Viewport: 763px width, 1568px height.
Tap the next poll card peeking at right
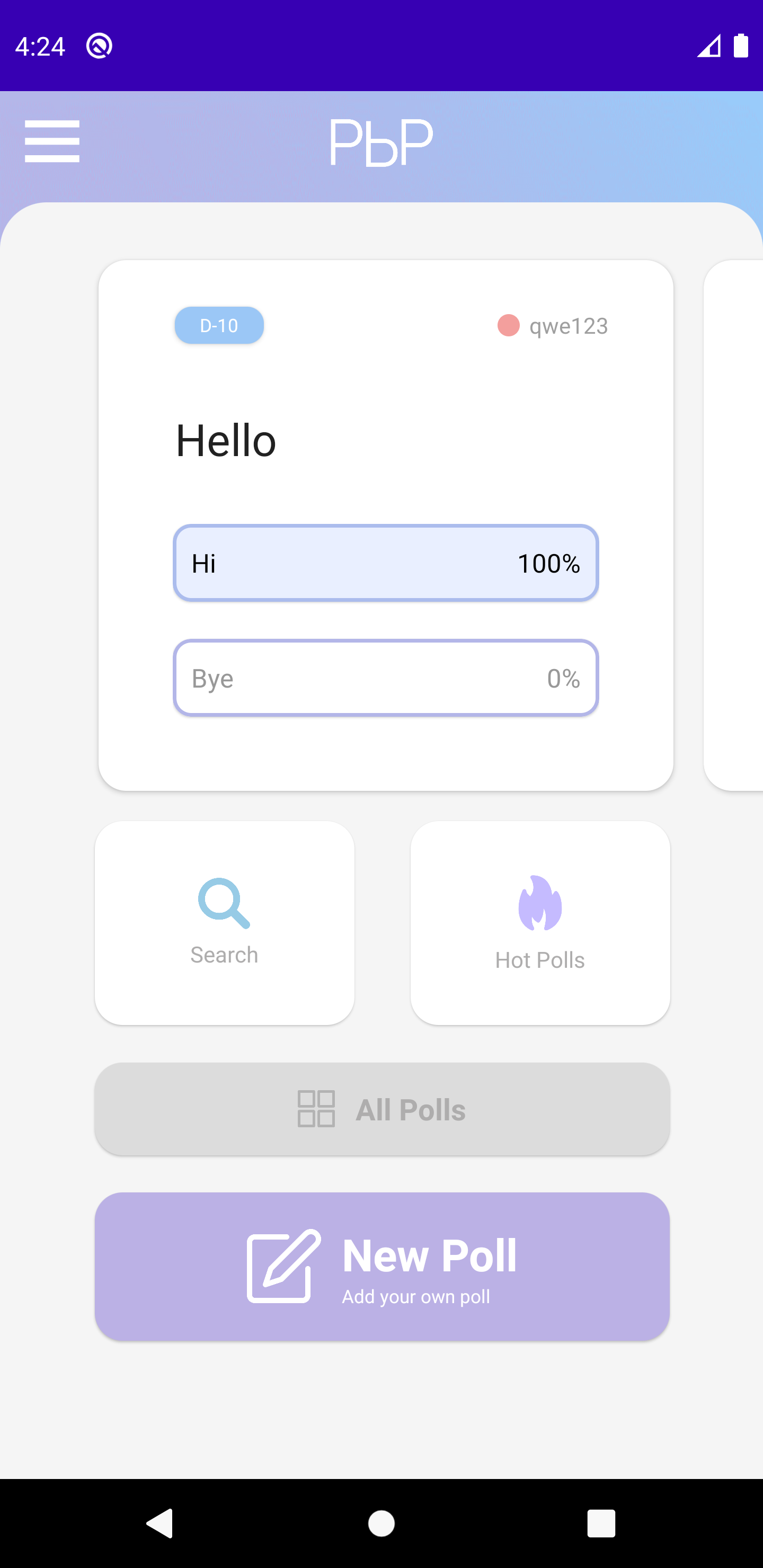coord(733,525)
